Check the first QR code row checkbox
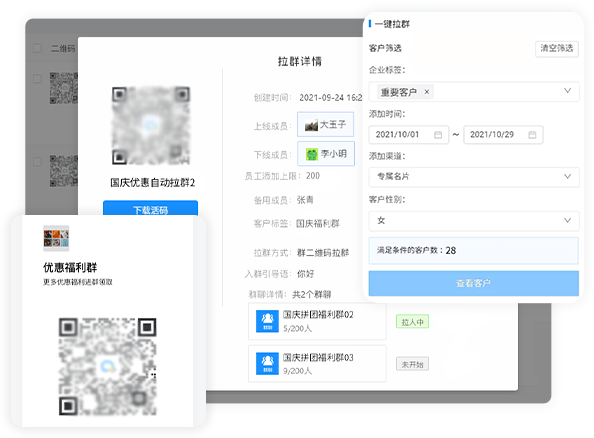 (37, 79)
